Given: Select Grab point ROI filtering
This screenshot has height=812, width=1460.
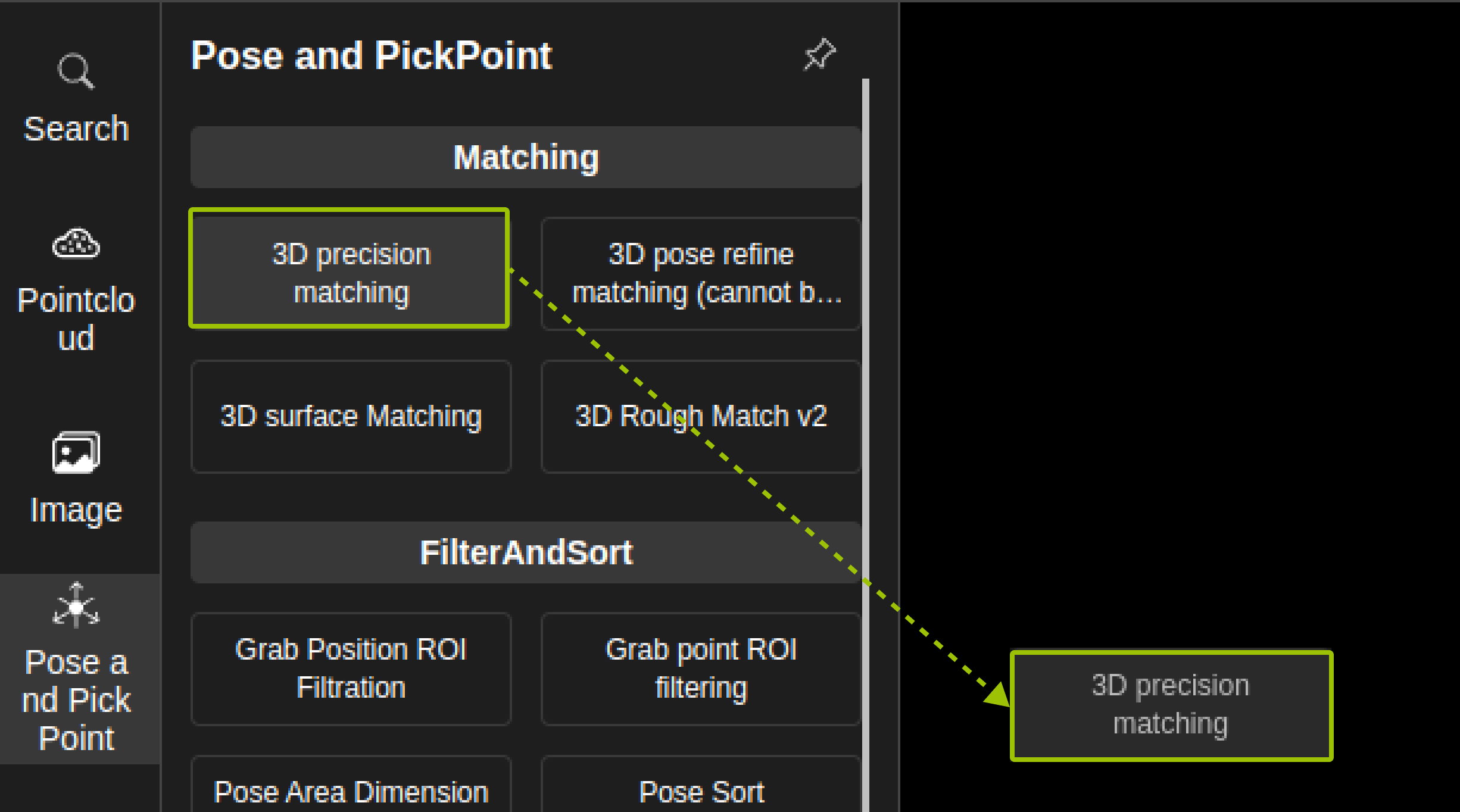Looking at the screenshot, I should point(701,669).
